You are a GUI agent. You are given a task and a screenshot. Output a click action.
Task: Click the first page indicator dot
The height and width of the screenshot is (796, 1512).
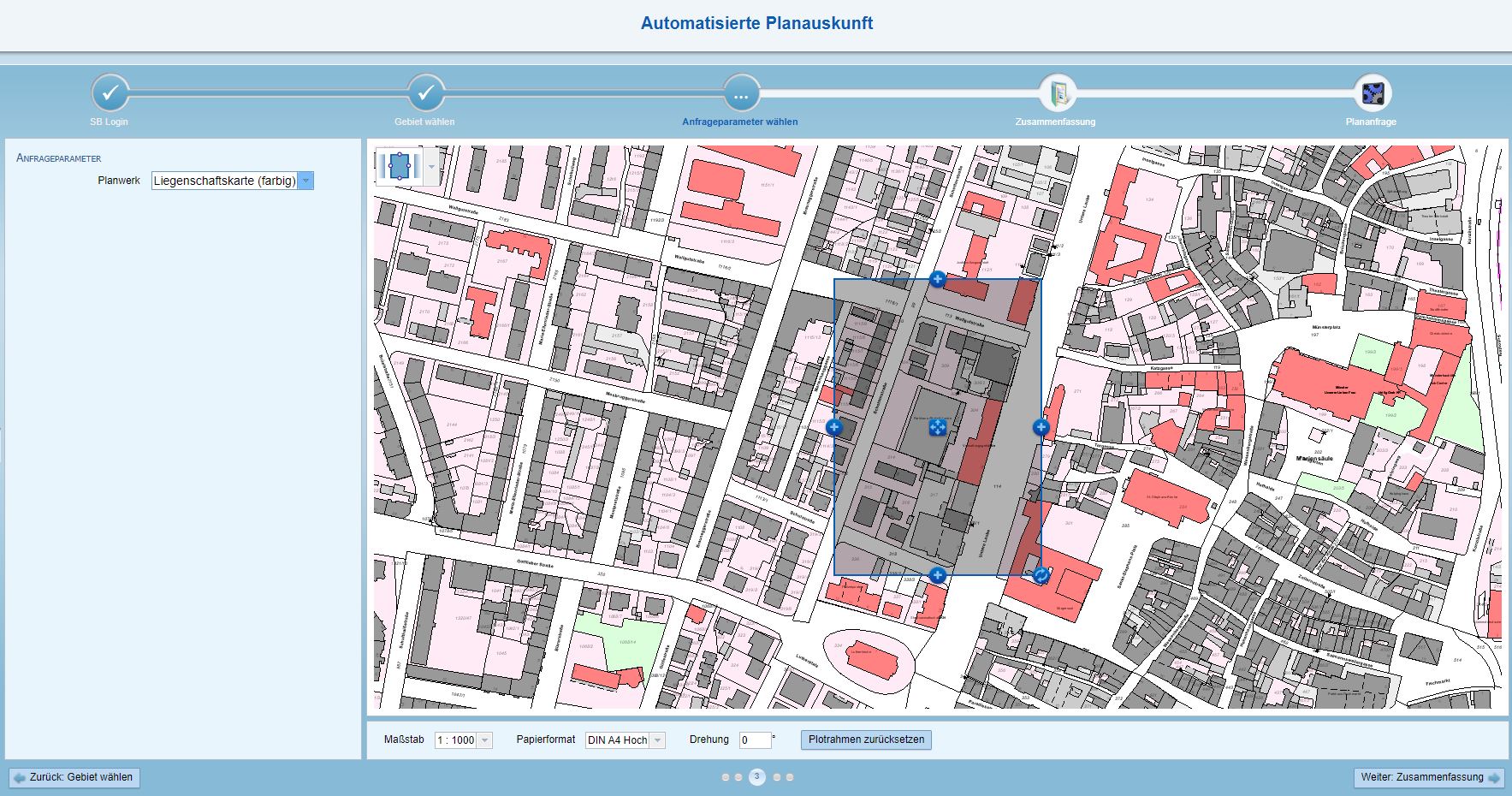(x=726, y=777)
